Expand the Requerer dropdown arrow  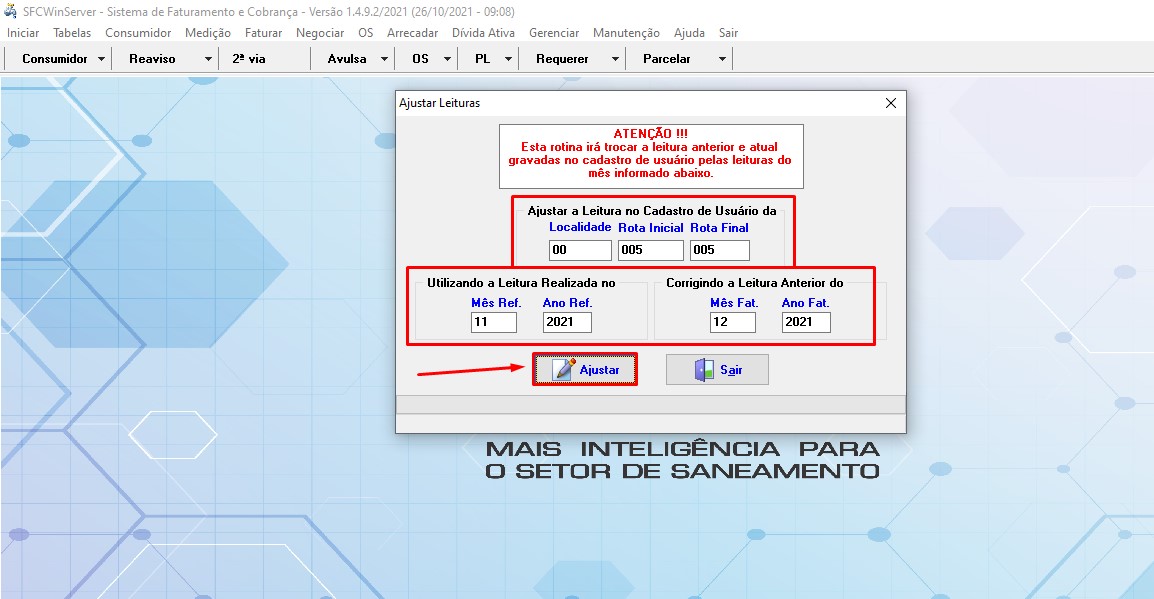pos(615,59)
